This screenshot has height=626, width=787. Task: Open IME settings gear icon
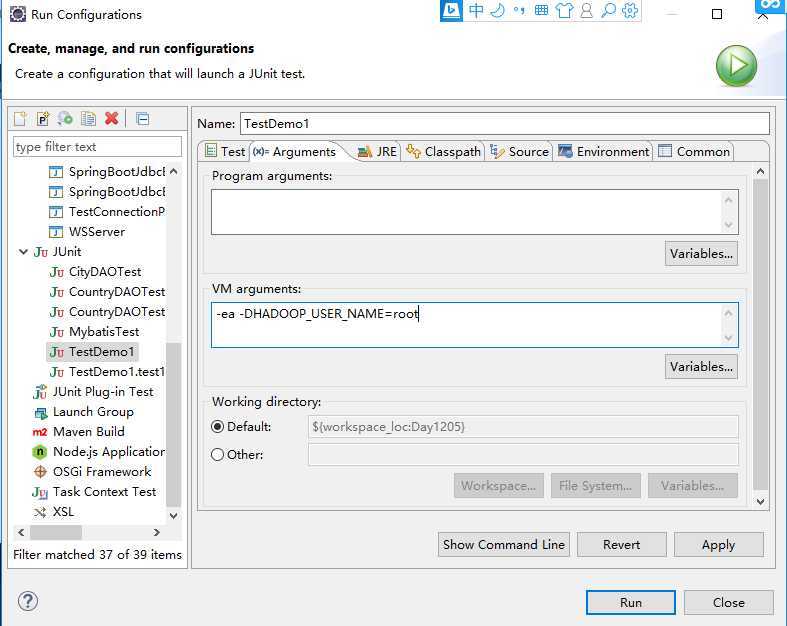tap(630, 11)
